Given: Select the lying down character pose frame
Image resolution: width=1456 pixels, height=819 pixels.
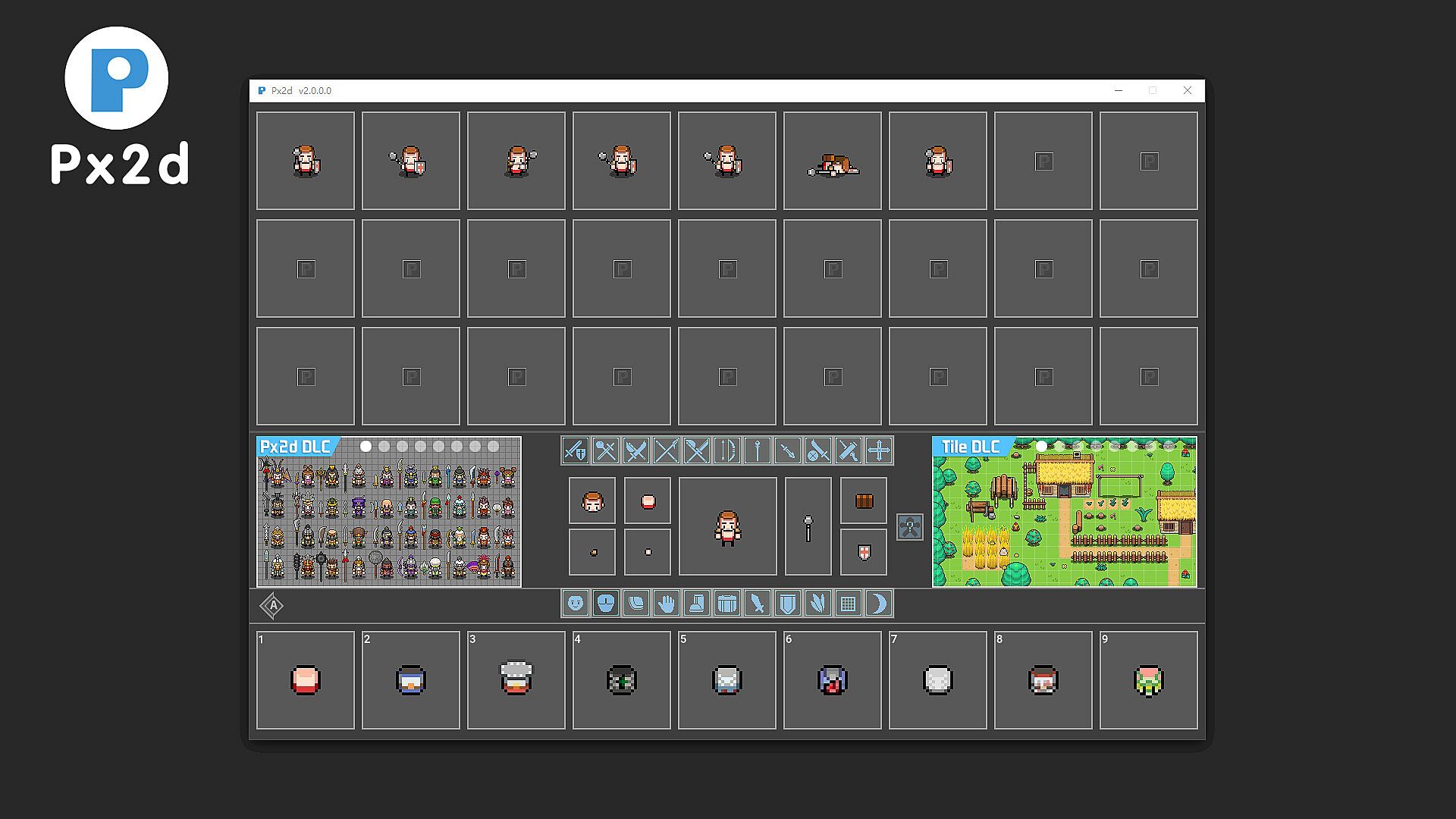Looking at the screenshot, I should (833, 161).
